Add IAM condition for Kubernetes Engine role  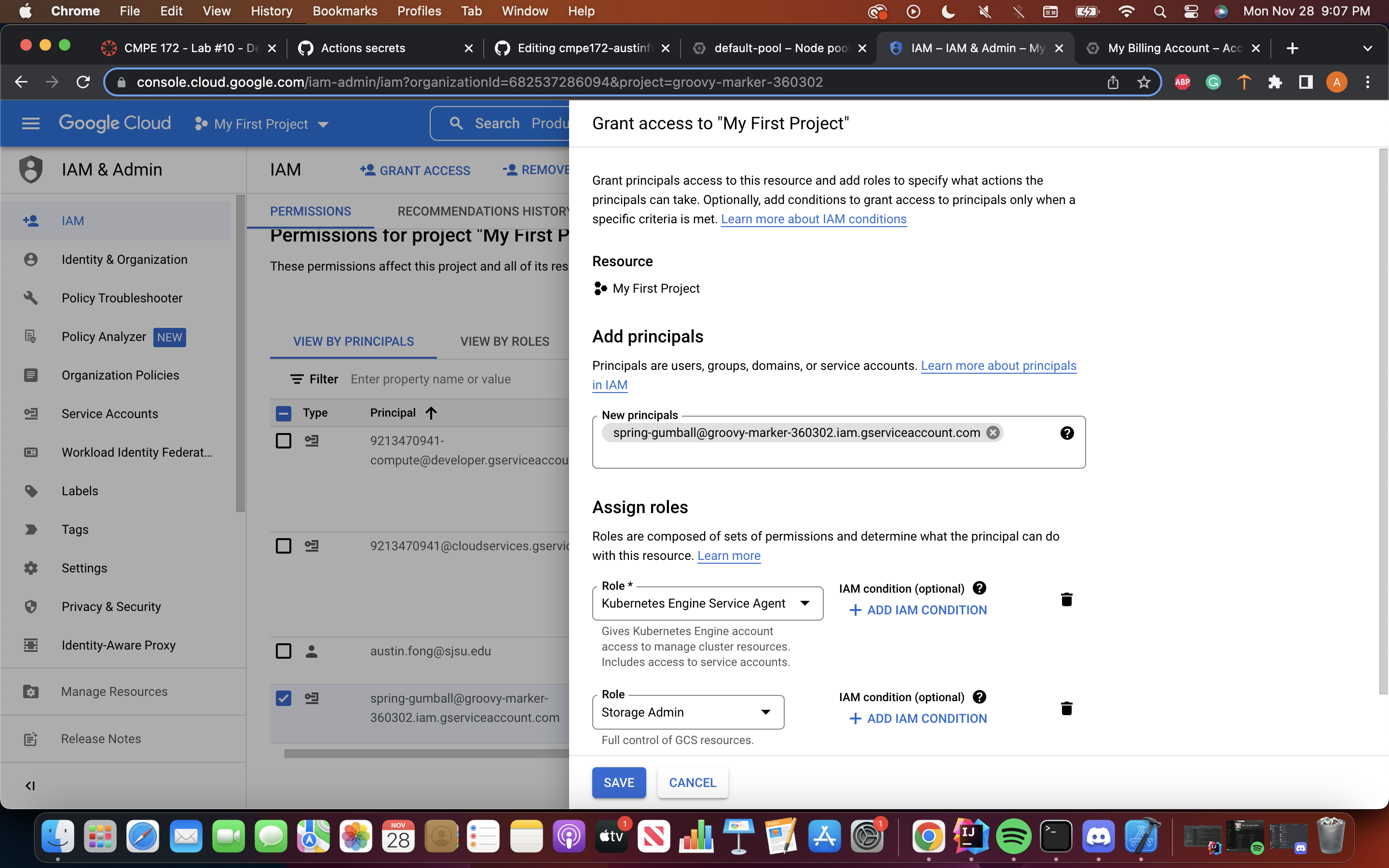click(918, 610)
